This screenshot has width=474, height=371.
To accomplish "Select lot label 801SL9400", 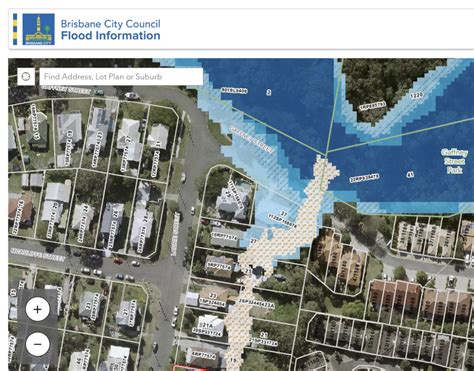I will point(234,90).
